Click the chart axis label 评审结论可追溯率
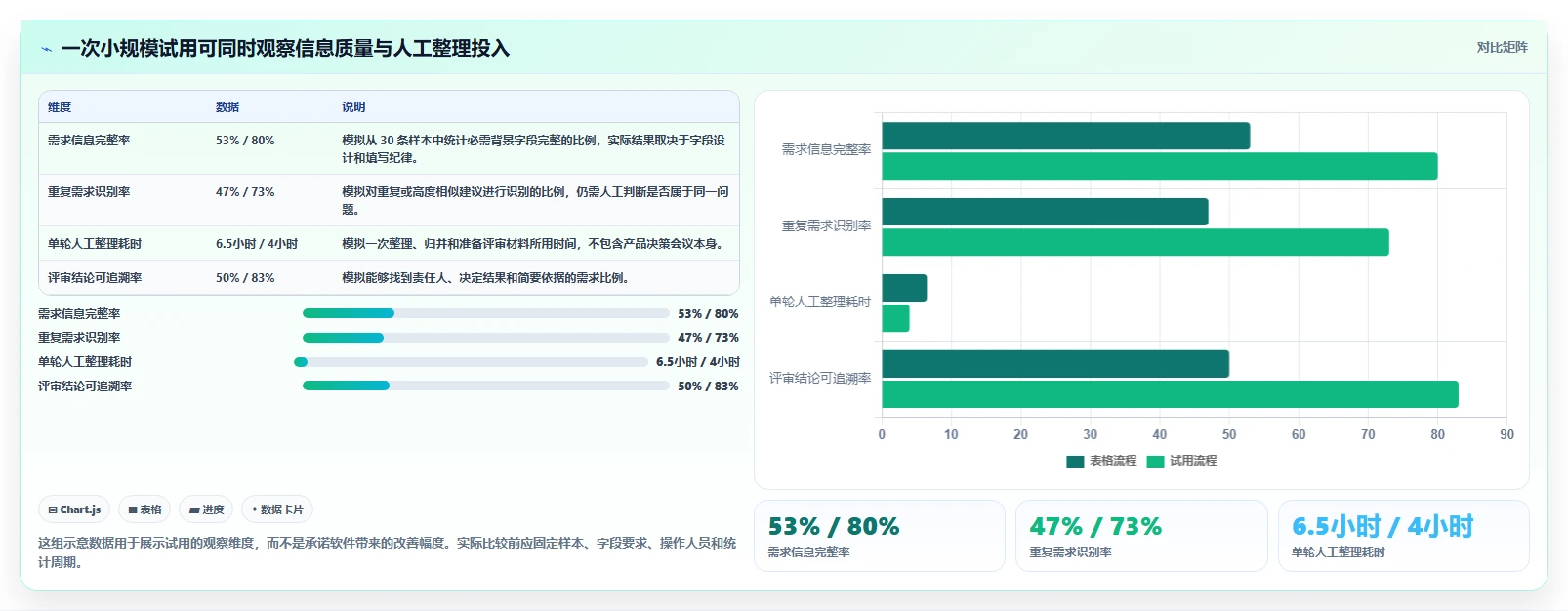The image size is (1568, 611). click(820, 379)
